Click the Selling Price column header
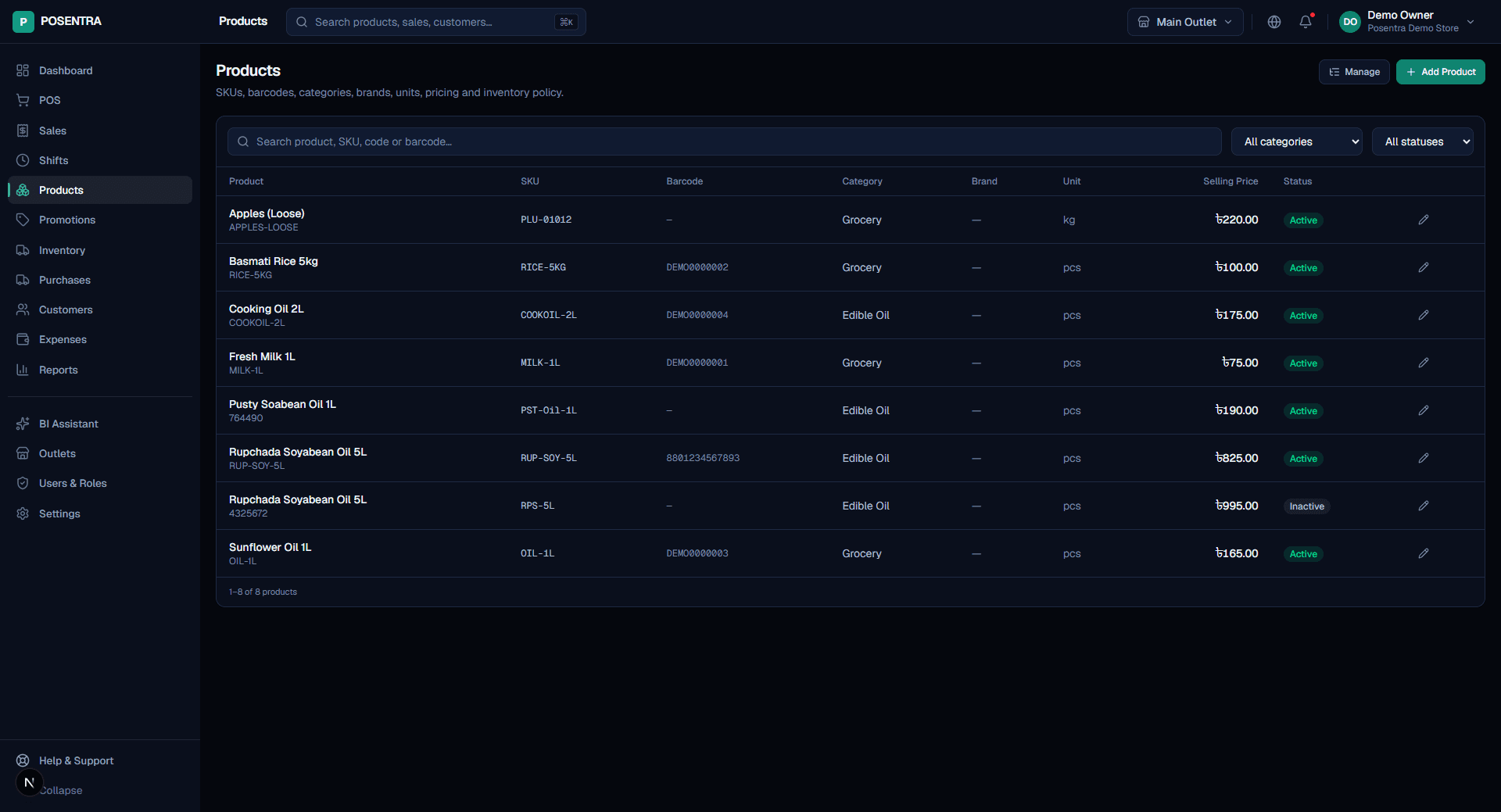This screenshot has width=1501, height=812. (x=1231, y=181)
